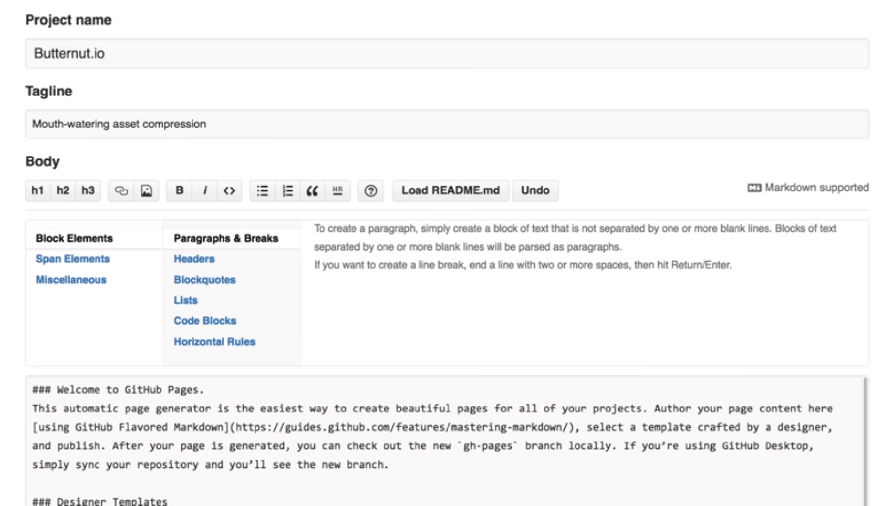
Task: Toggle the Markdown help icon
Action: click(371, 191)
